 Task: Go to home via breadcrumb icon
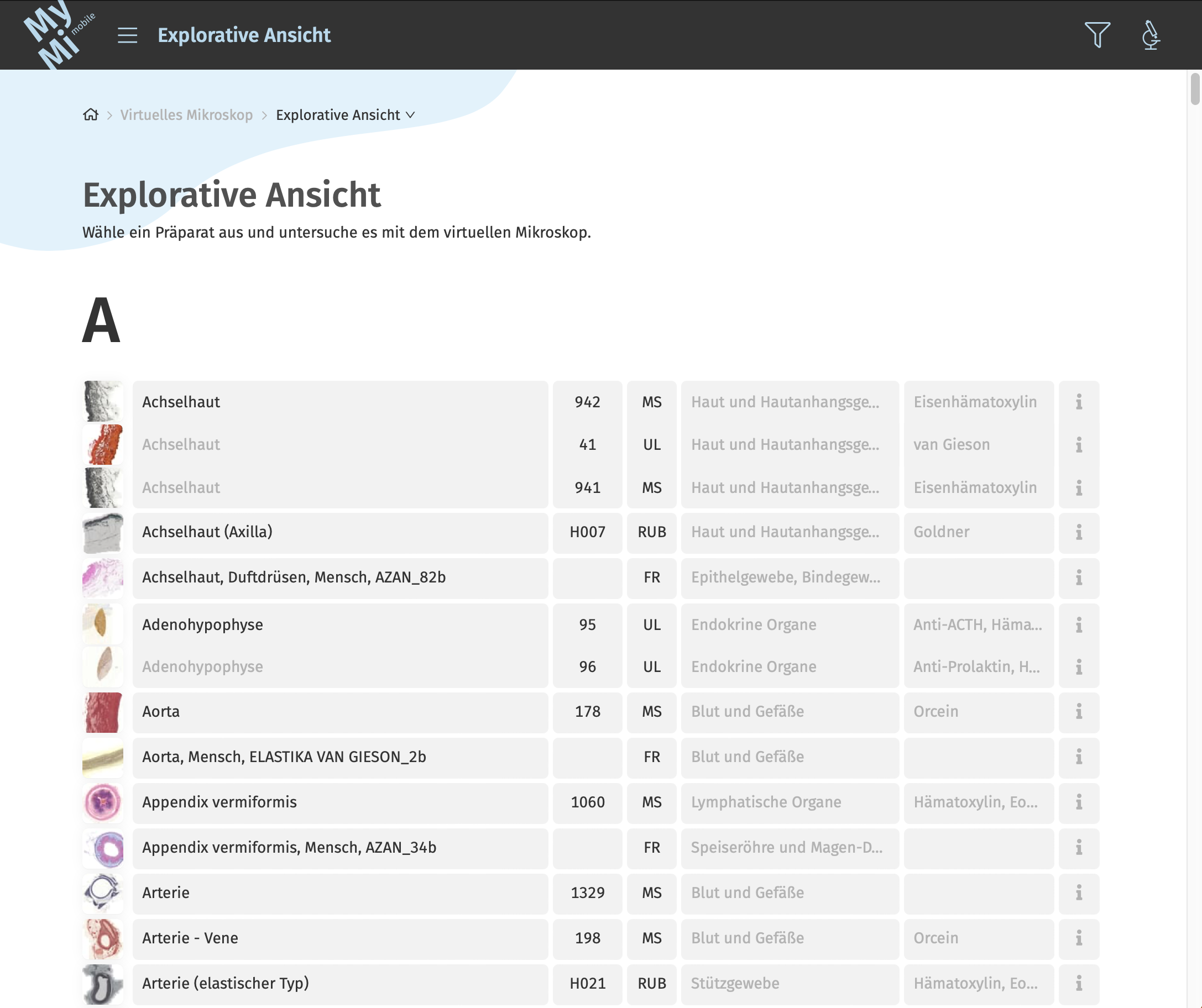coord(91,115)
